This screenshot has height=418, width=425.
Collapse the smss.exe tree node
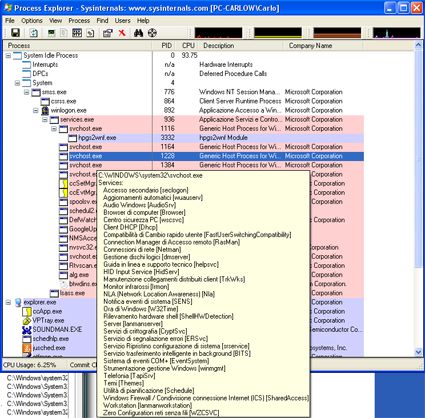pos(27,92)
